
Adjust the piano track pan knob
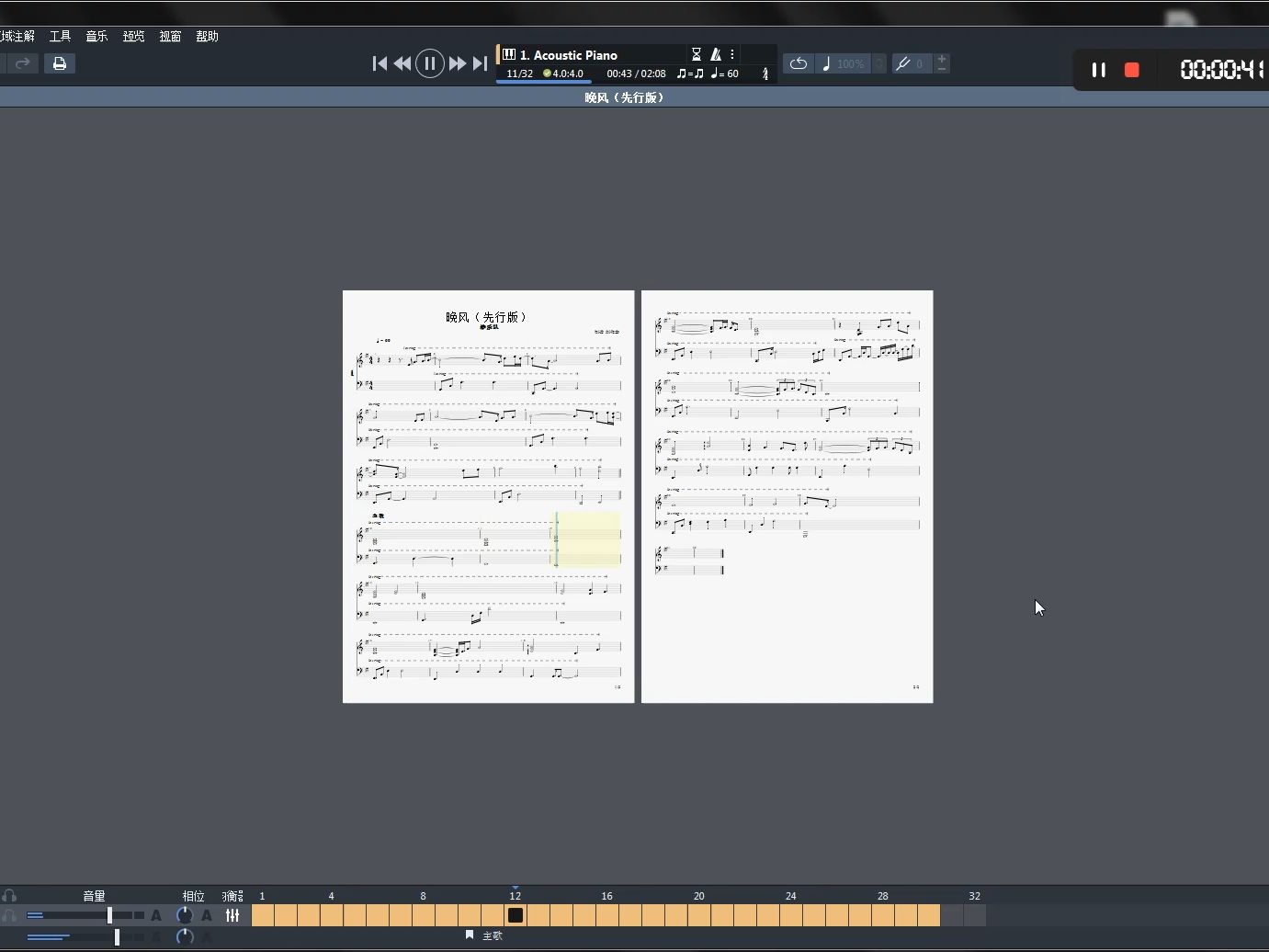tap(185, 915)
